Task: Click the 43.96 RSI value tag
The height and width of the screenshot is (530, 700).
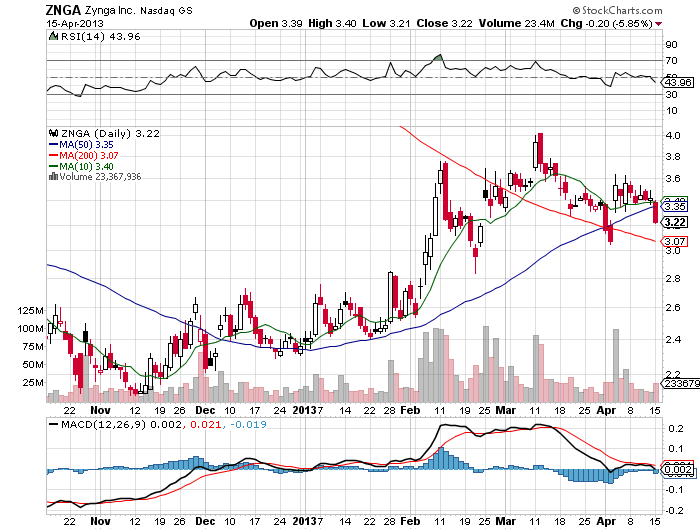Action: (678, 83)
